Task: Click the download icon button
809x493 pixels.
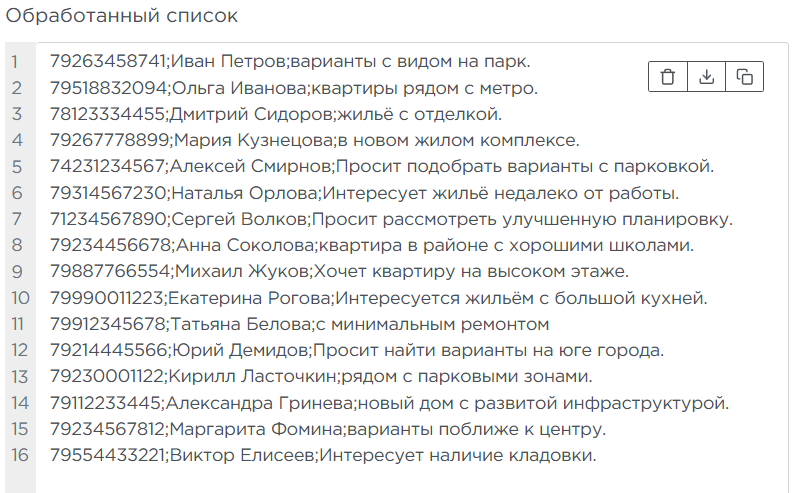Action: [706, 77]
